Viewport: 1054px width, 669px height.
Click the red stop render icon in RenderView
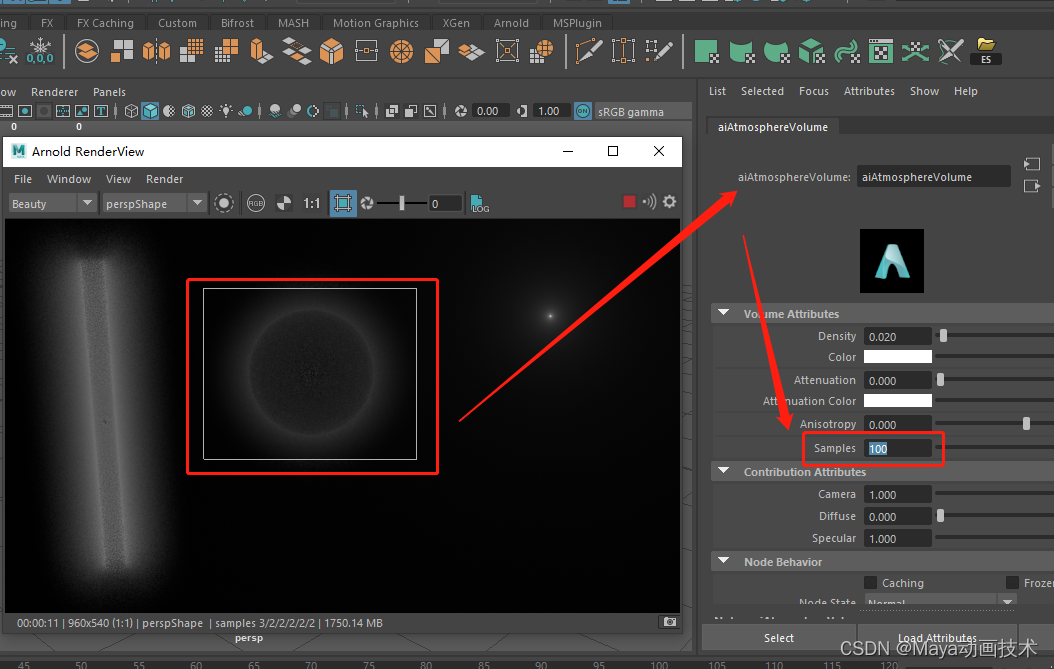pyautogui.click(x=630, y=202)
